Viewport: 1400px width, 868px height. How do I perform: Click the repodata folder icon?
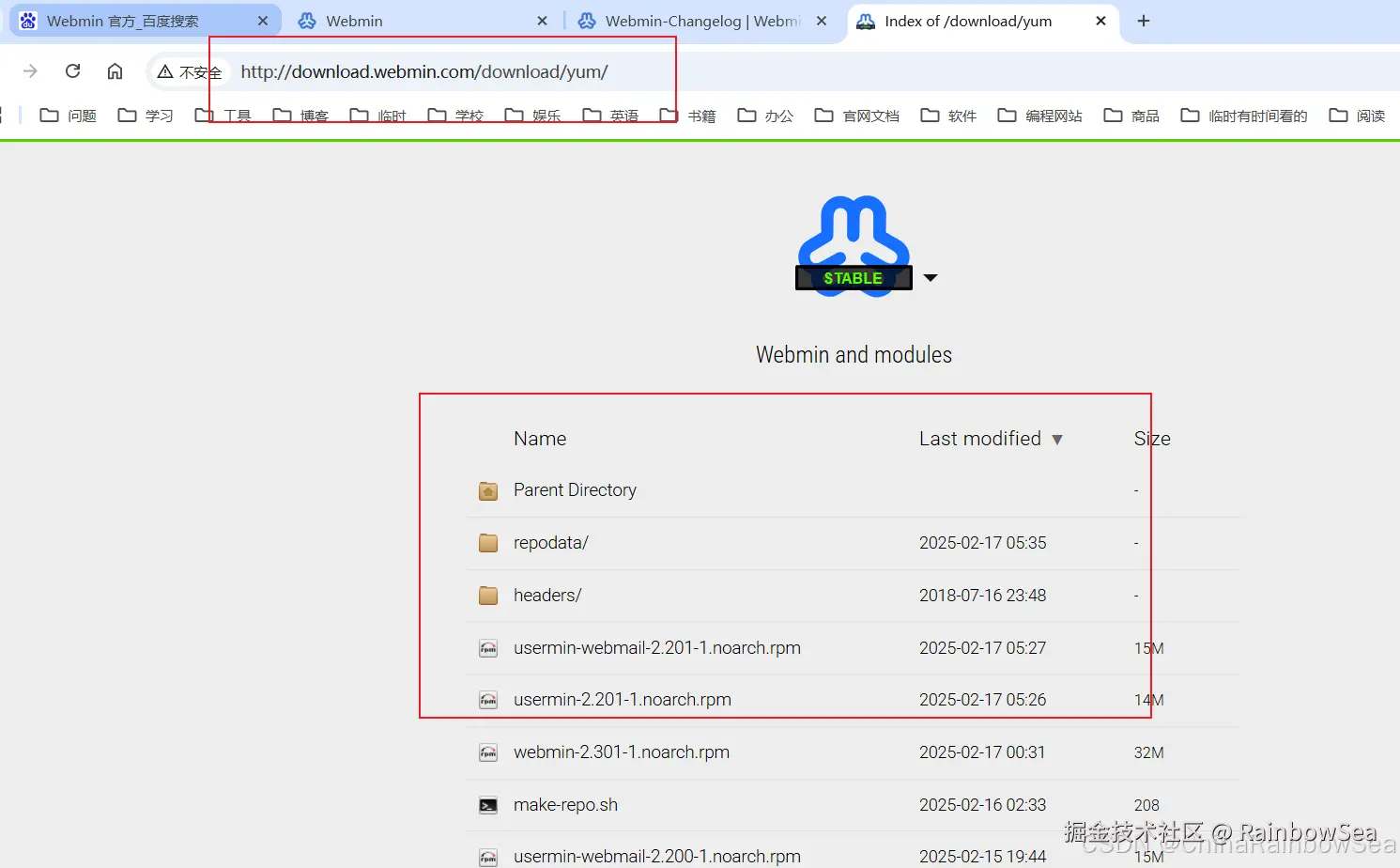tap(488, 543)
